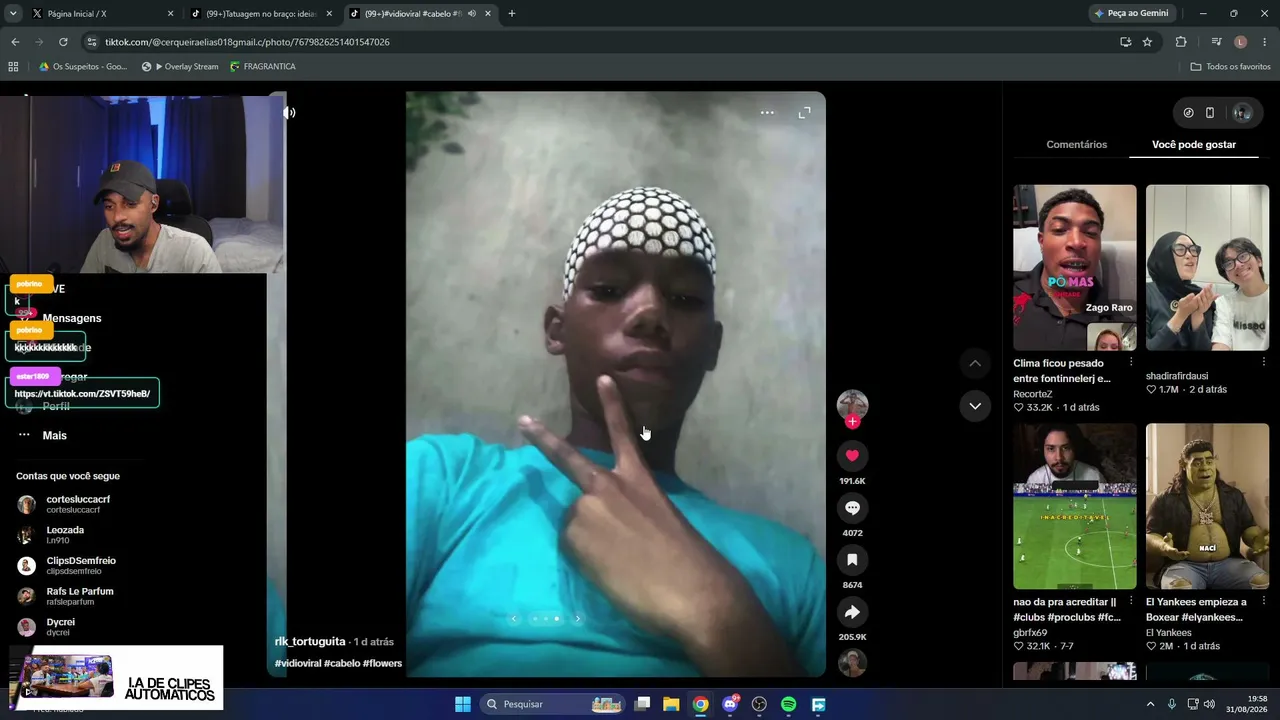Open the Chrome three-dot menu
1280x720 pixels.
[x=1265, y=42]
